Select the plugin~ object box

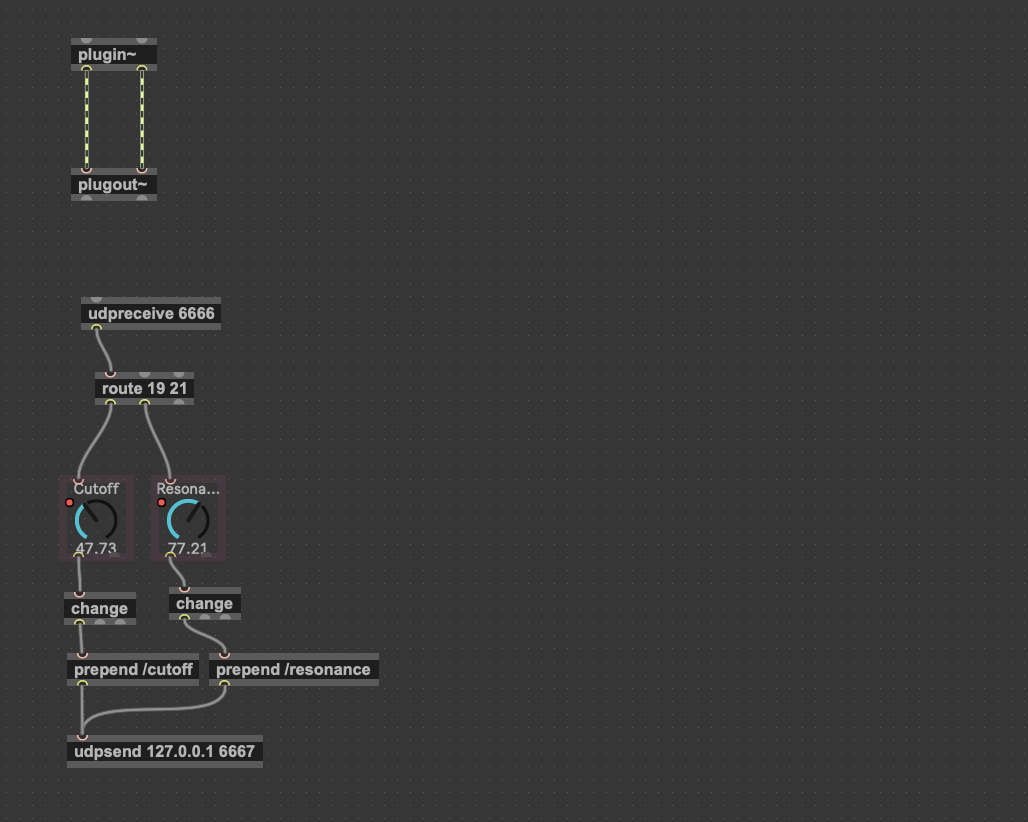click(113, 54)
